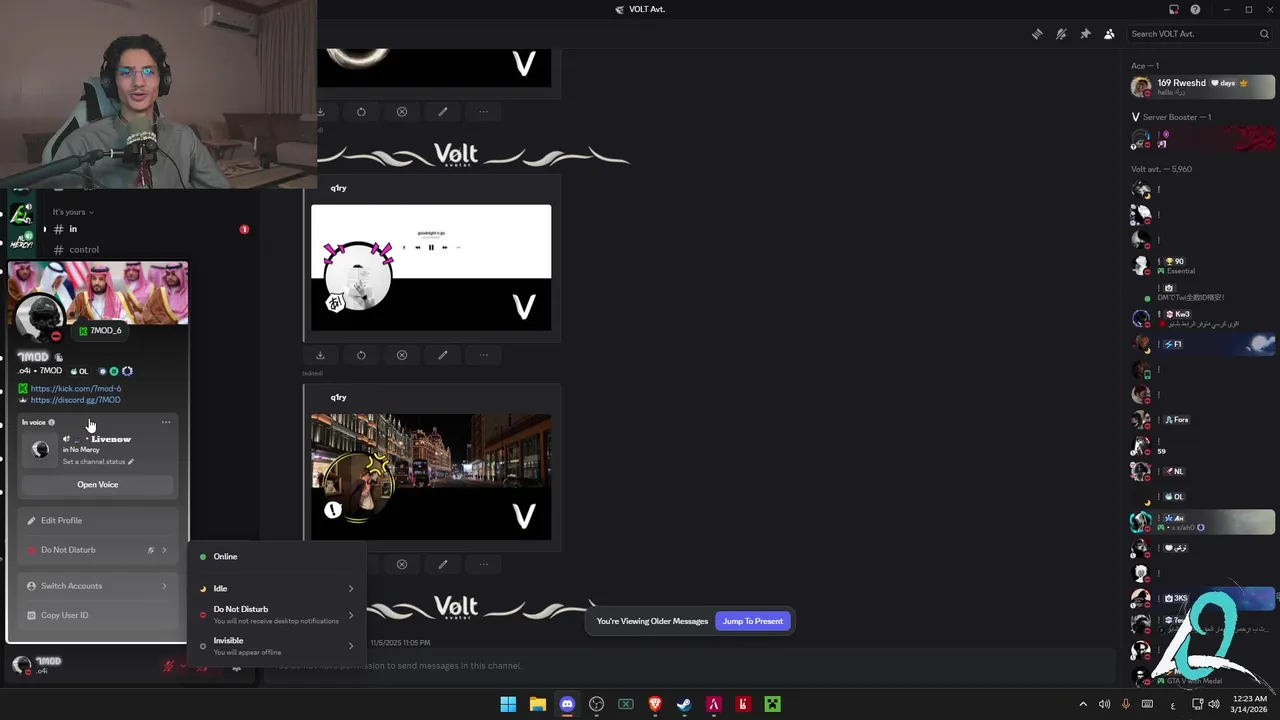1280x720 pixels.
Task: Set status to Idle
Action: (277, 589)
